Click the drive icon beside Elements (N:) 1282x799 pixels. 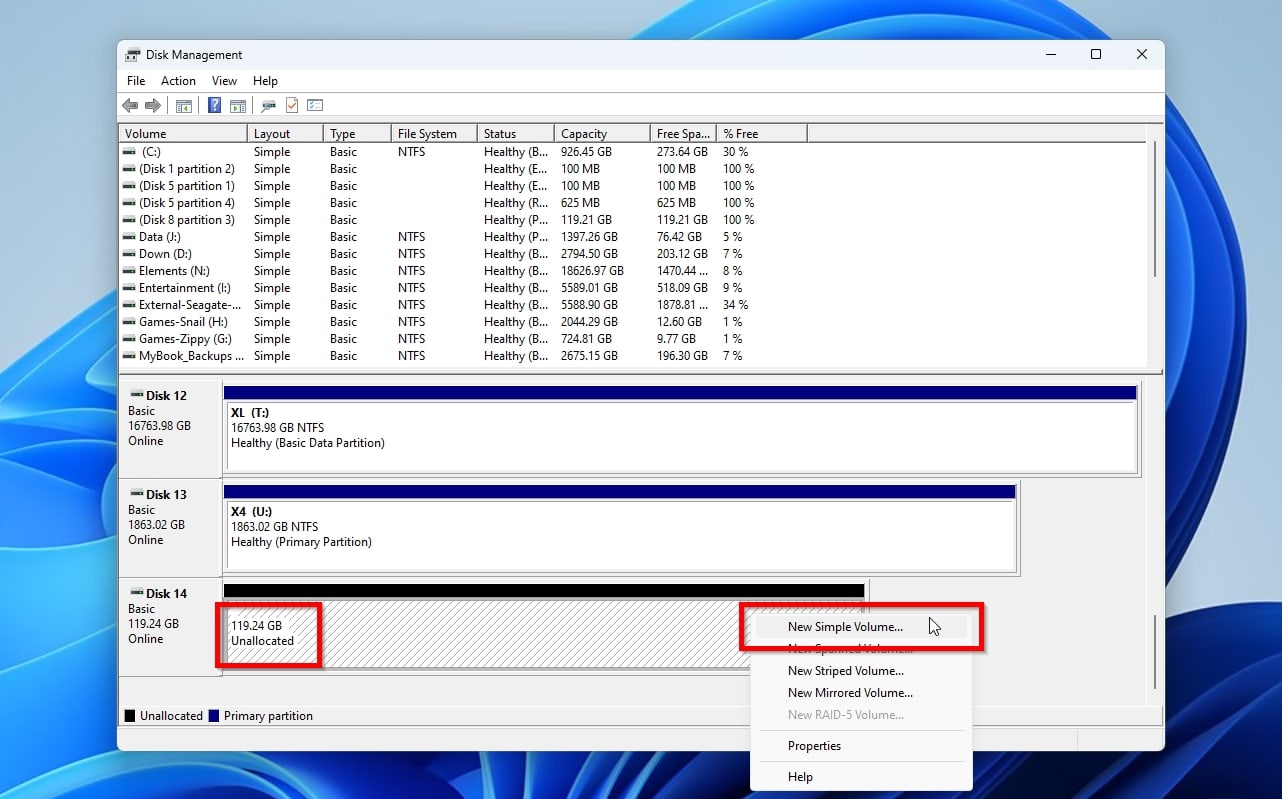(x=130, y=271)
